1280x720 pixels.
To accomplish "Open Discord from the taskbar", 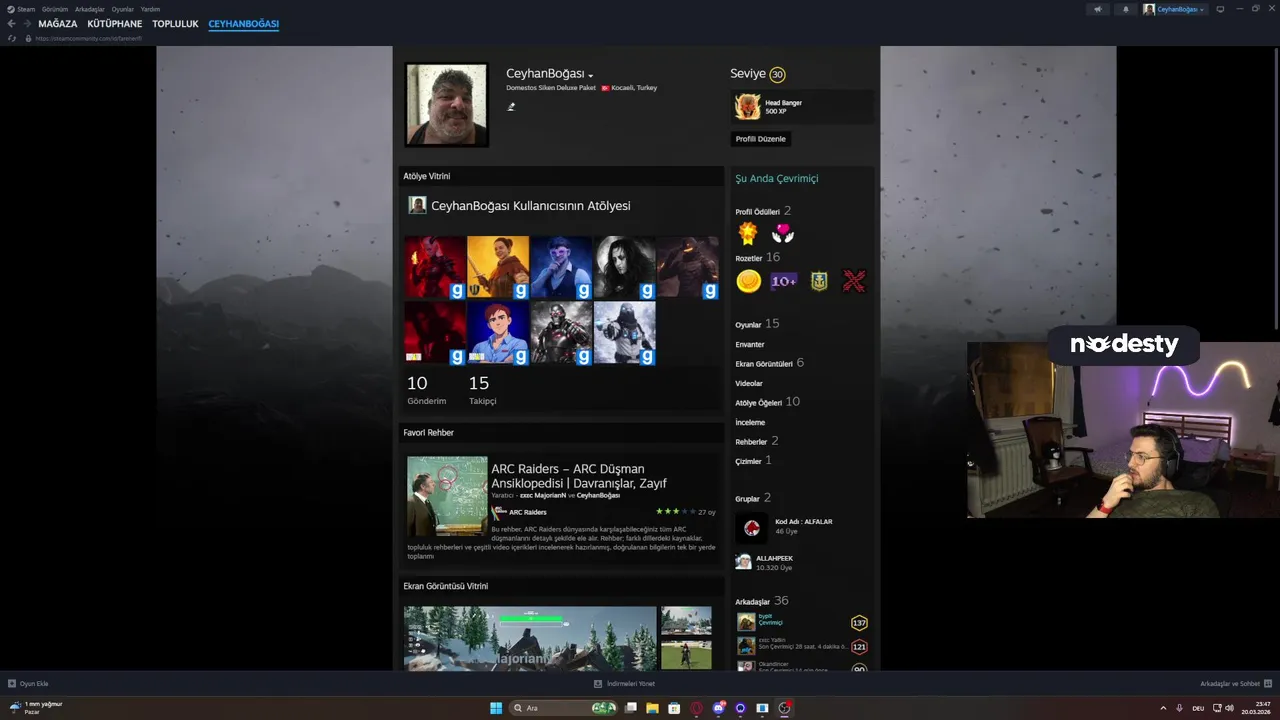I will pos(719,708).
